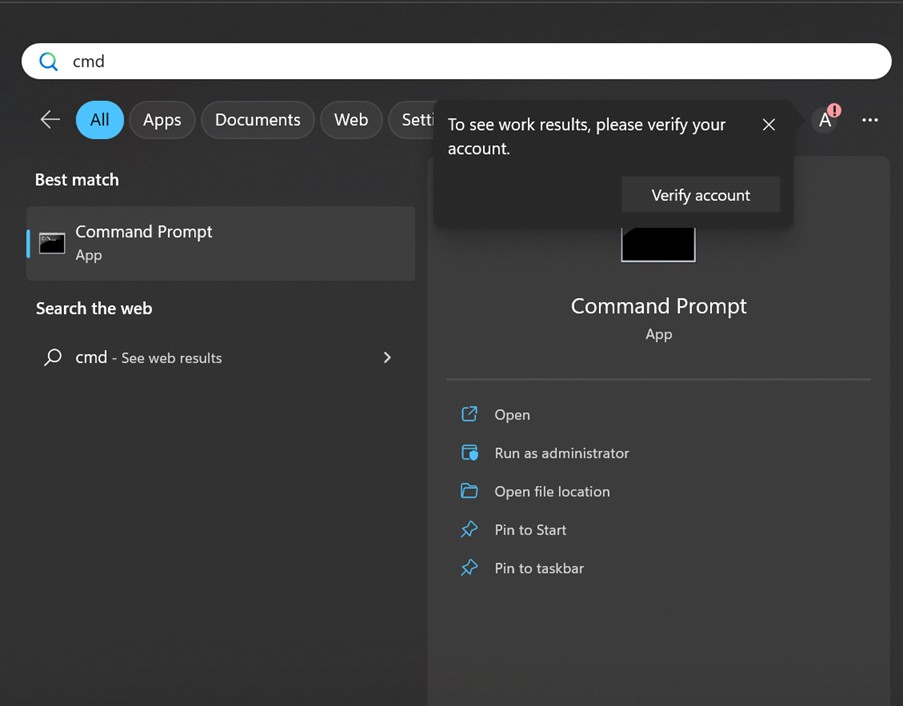The width and height of the screenshot is (903, 706).
Task: Click the back arrow icon
Action: pos(50,120)
